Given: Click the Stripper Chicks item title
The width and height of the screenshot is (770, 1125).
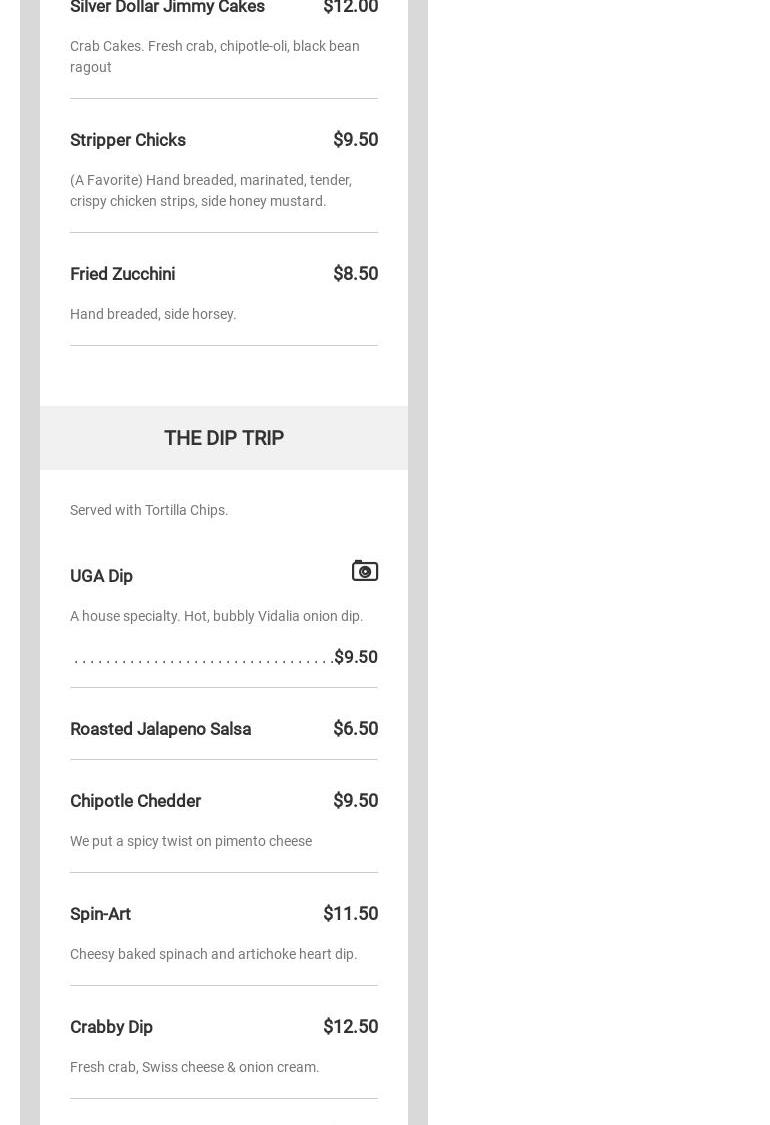Looking at the screenshot, I should [x=128, y=140].
